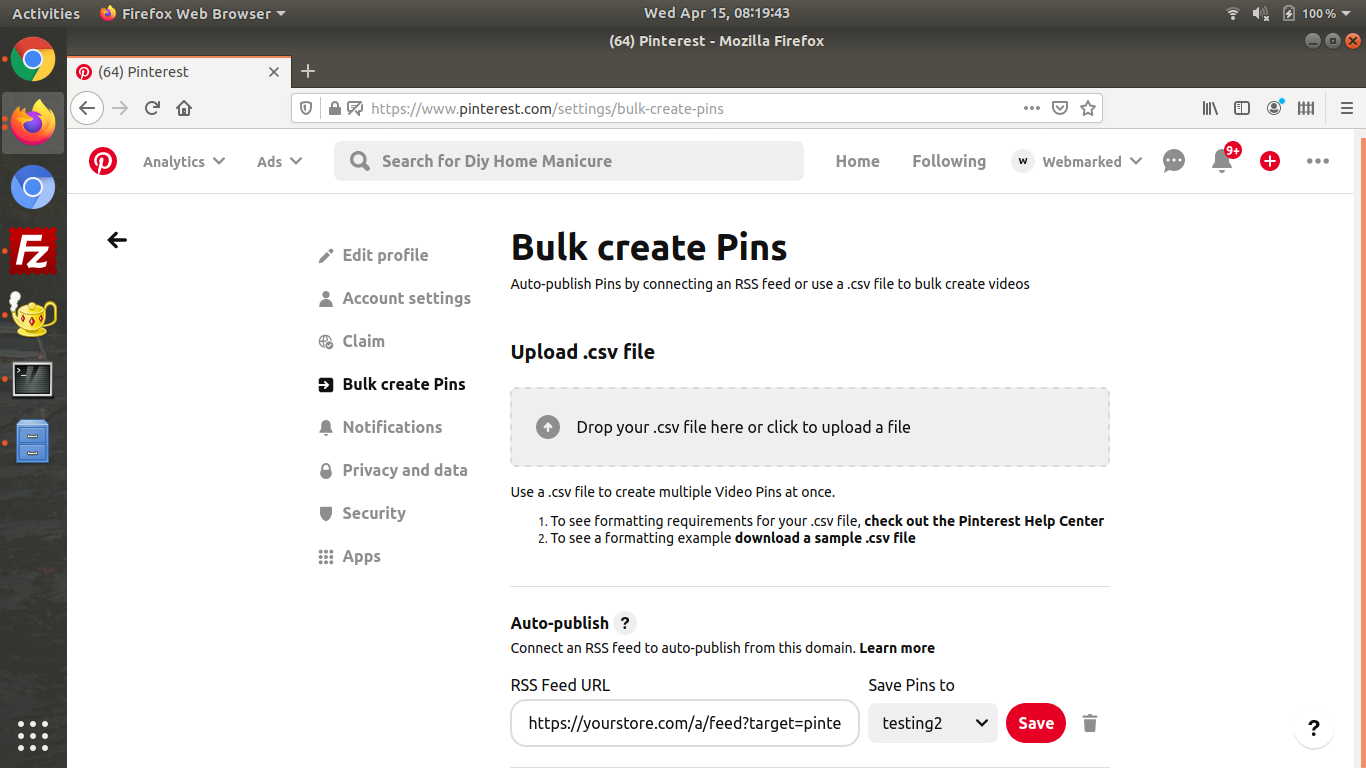The width and height of the screenshot is (1366, 768).
Task: Select Bulk create Pins in sidebar
Action: pyautogui.click(x=403, y=384)
